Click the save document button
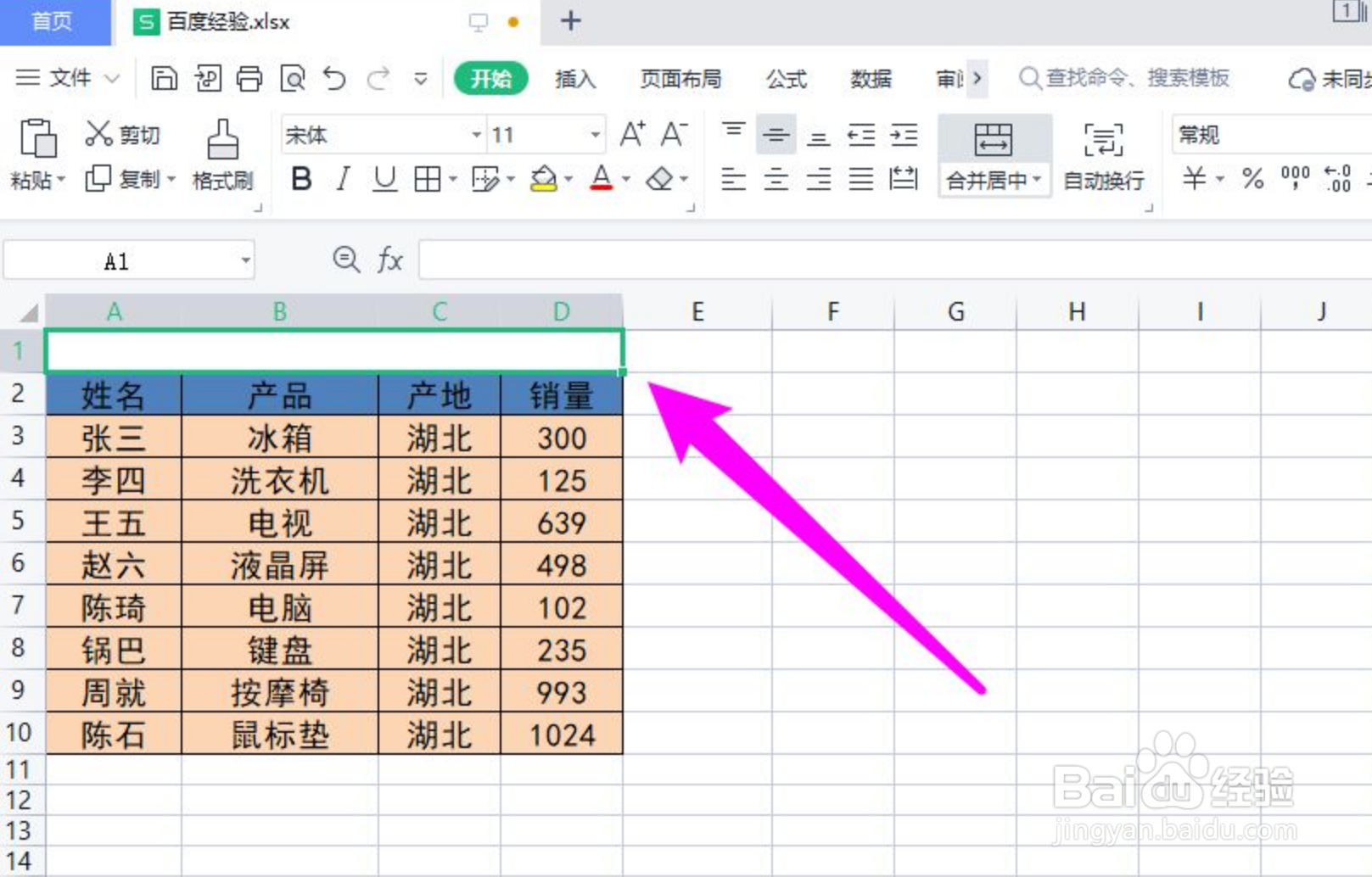The height and width of the screenshot is (877, 1372). (x=164, y=78)
